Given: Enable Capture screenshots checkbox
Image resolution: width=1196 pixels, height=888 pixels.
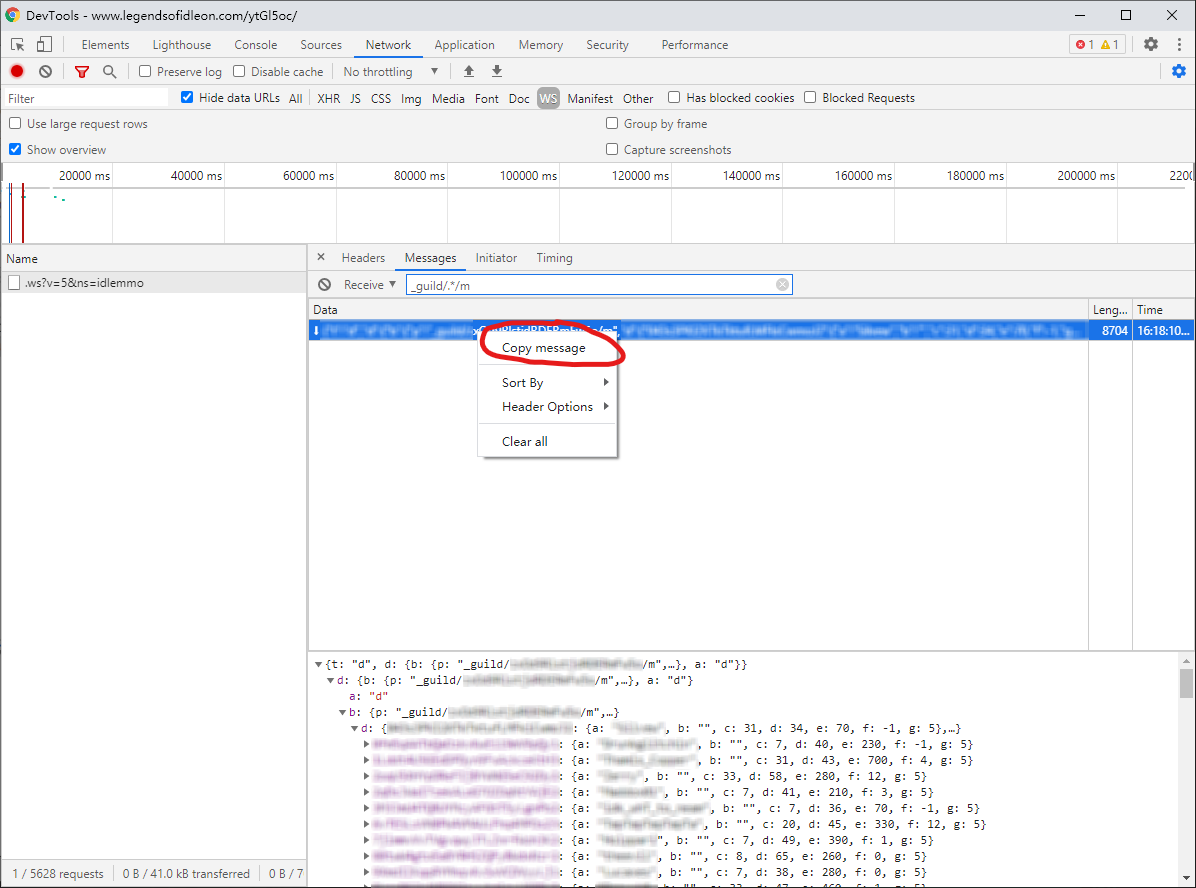Looking at the screenshot, I should point(612,149).
